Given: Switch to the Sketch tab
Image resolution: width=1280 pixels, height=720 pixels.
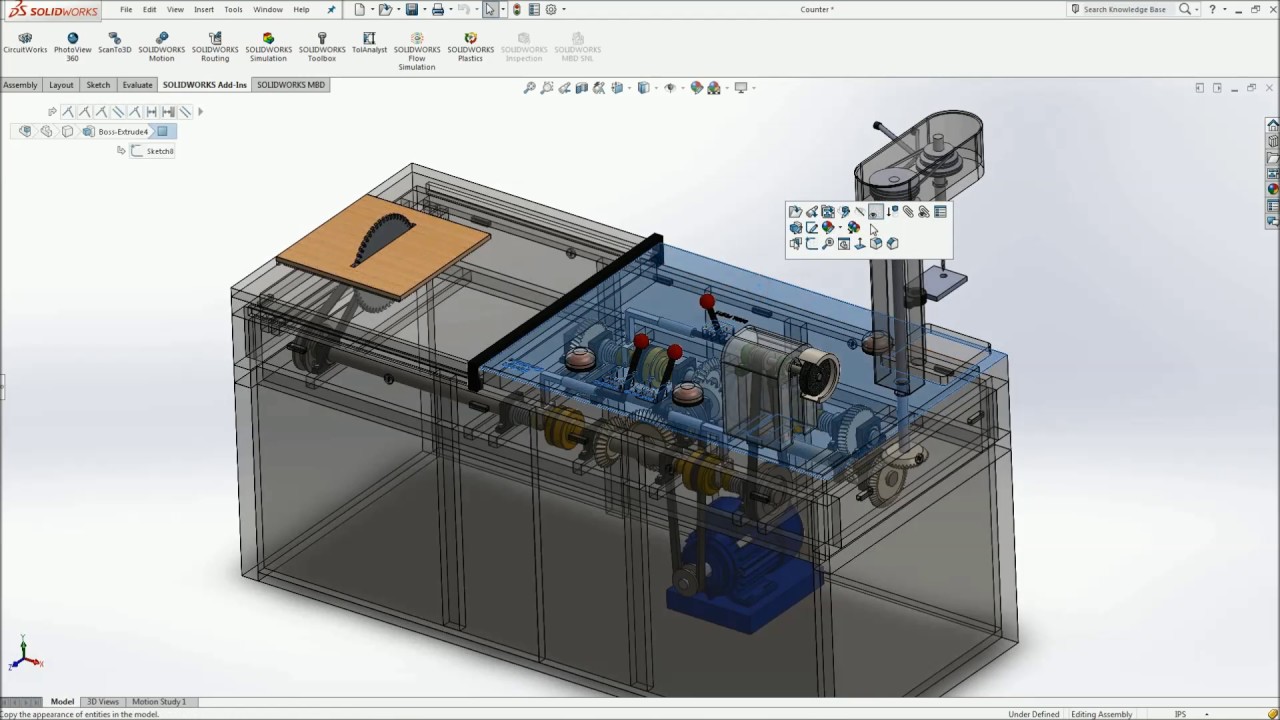Looking at the screenshot, I should [98, 85].
